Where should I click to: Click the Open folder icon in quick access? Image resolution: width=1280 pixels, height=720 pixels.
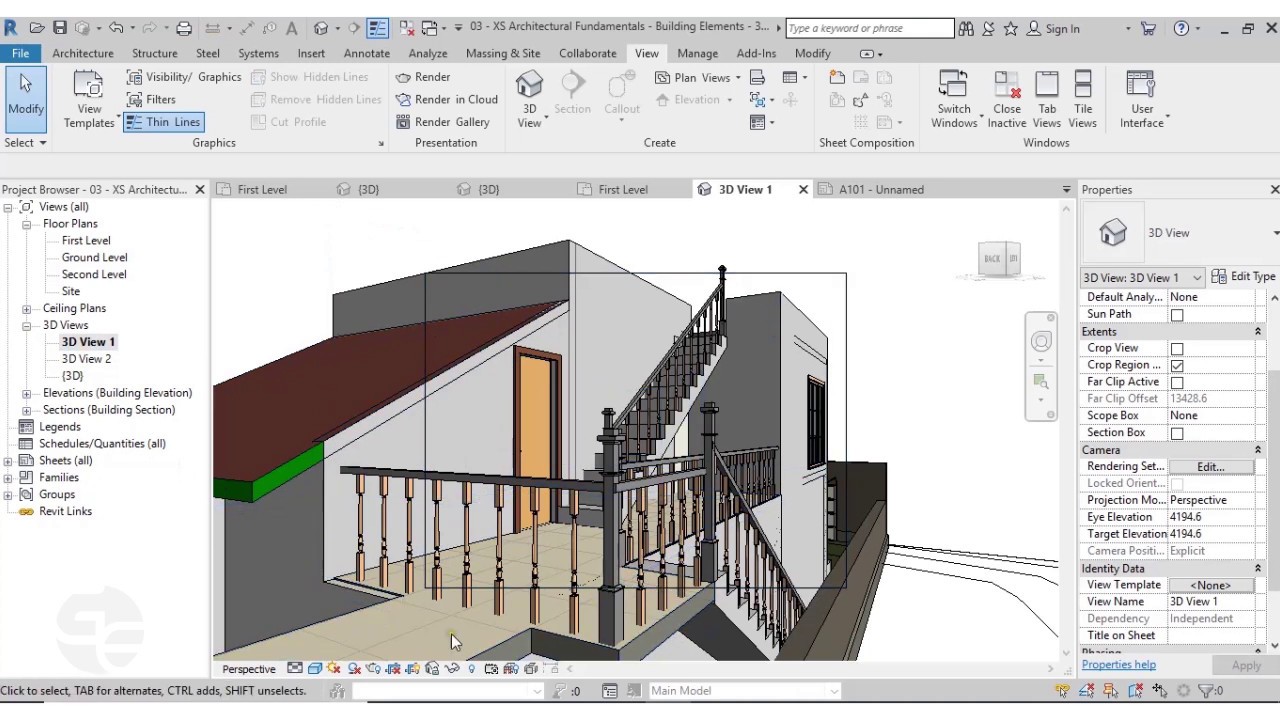pyautogui.click(x=37, y=28)
